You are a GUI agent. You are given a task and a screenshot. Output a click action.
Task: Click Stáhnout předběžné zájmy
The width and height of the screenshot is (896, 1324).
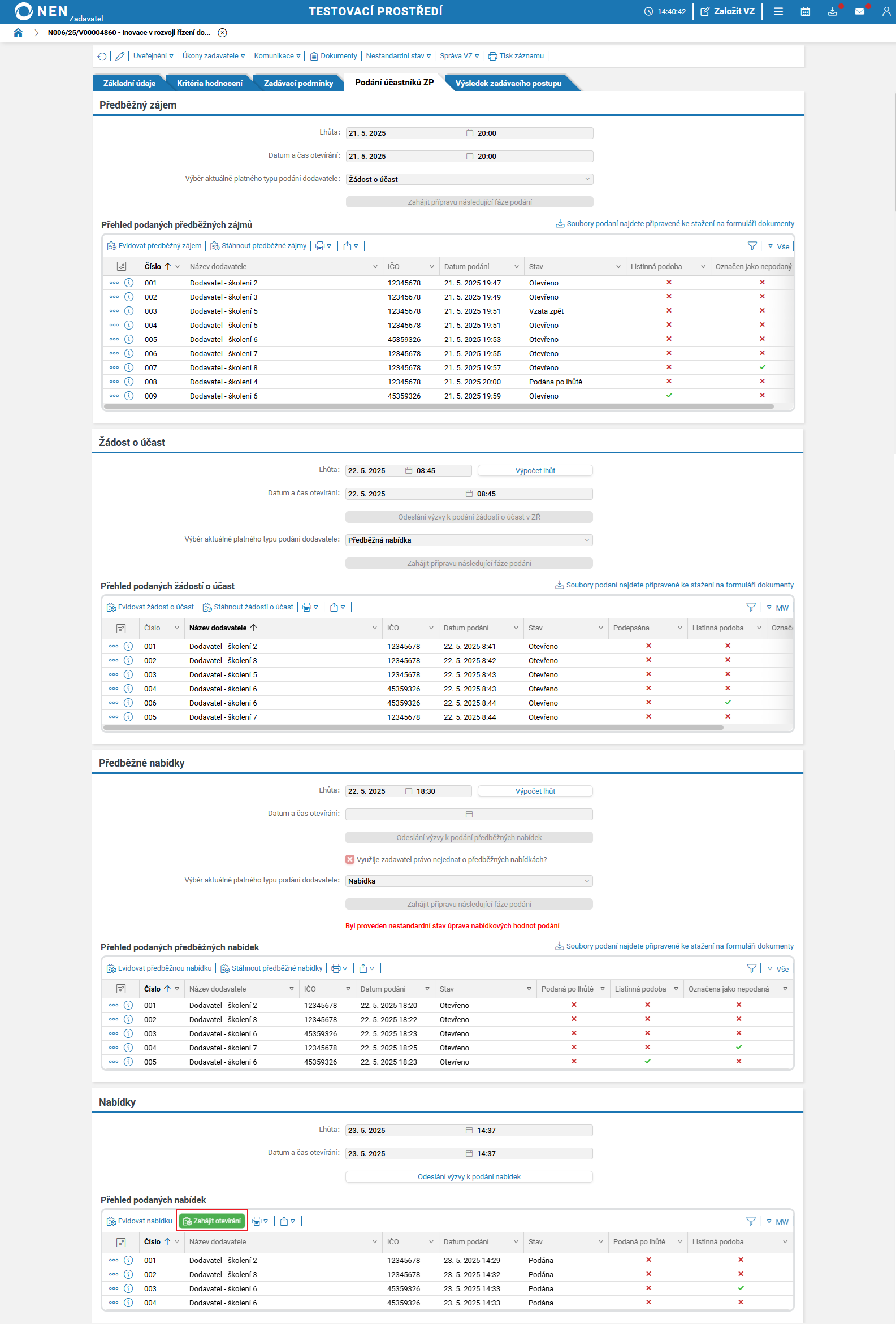point(258,246)
